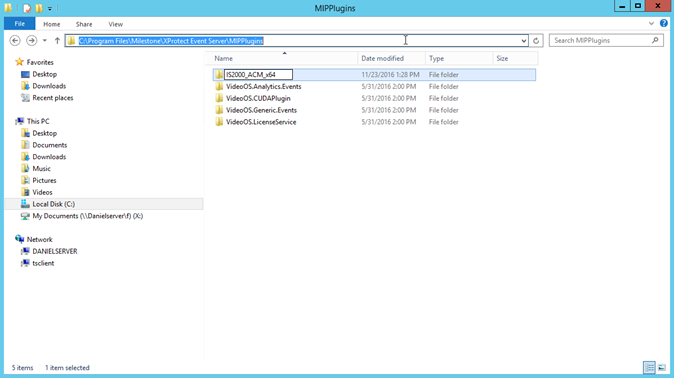Click the Favorites star icon

[19, 62]
